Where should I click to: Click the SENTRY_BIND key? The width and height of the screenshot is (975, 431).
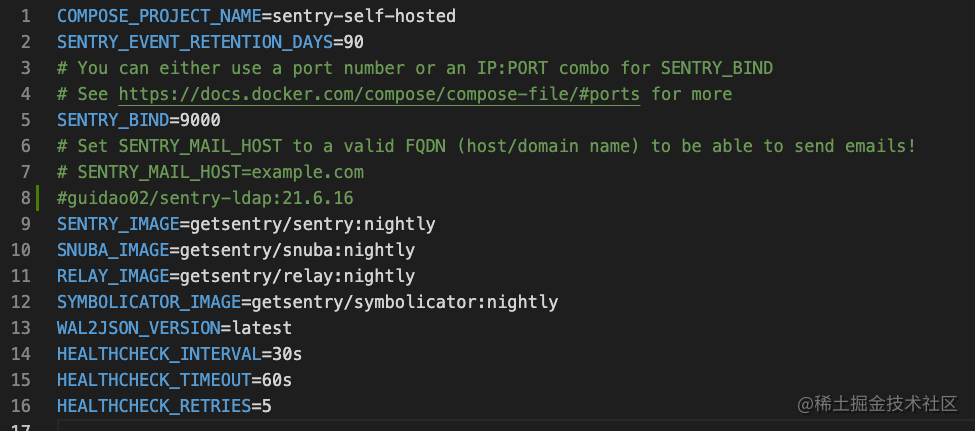[x=113, y=120]
